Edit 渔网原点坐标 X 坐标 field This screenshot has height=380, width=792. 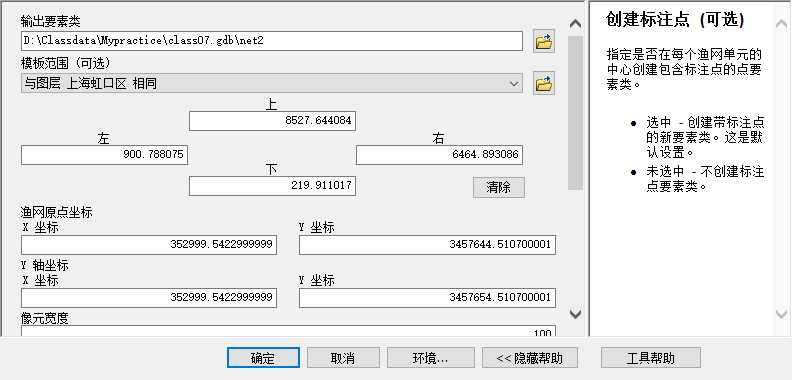[148, 245]
